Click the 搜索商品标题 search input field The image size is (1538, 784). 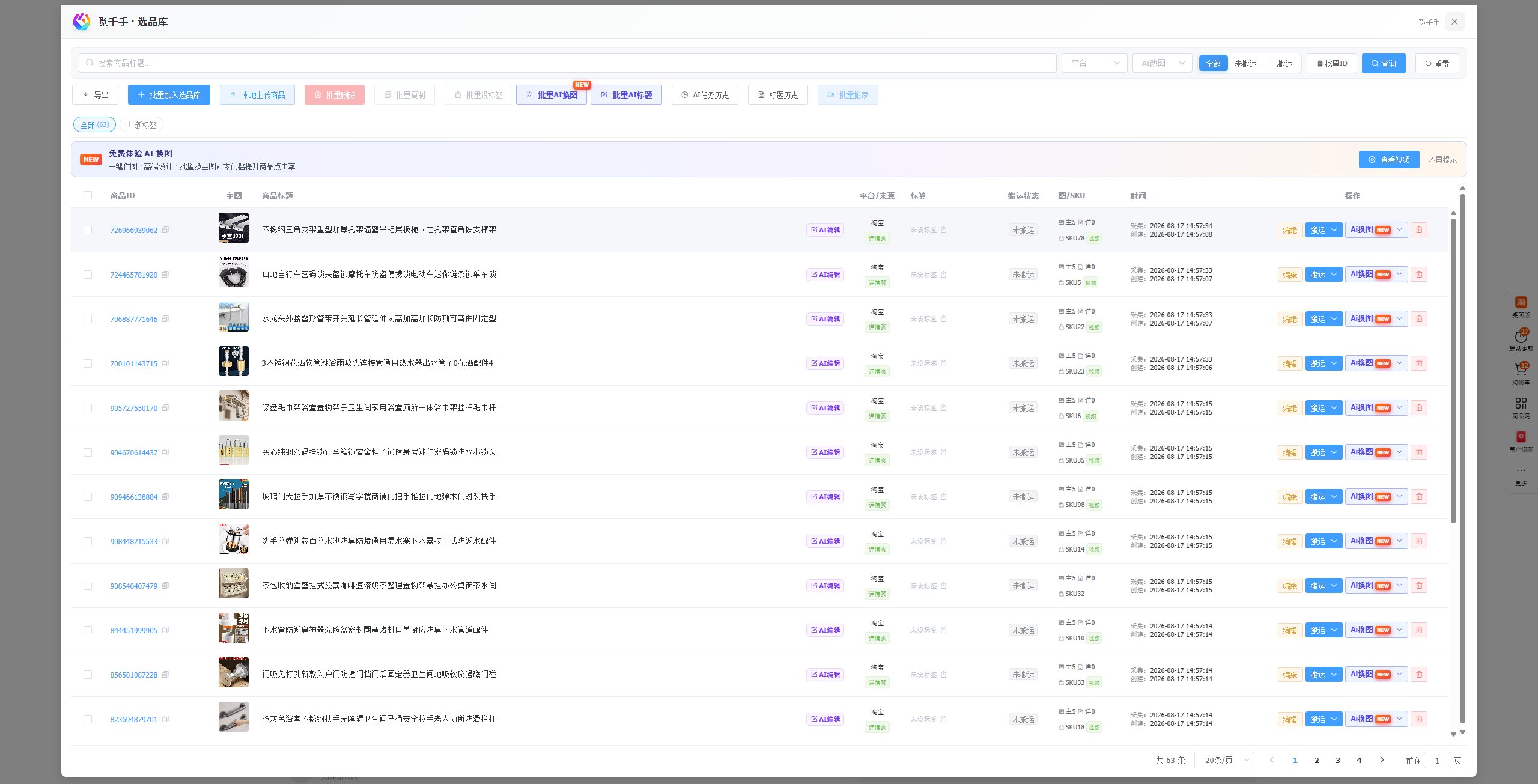[x=567, y=63]
